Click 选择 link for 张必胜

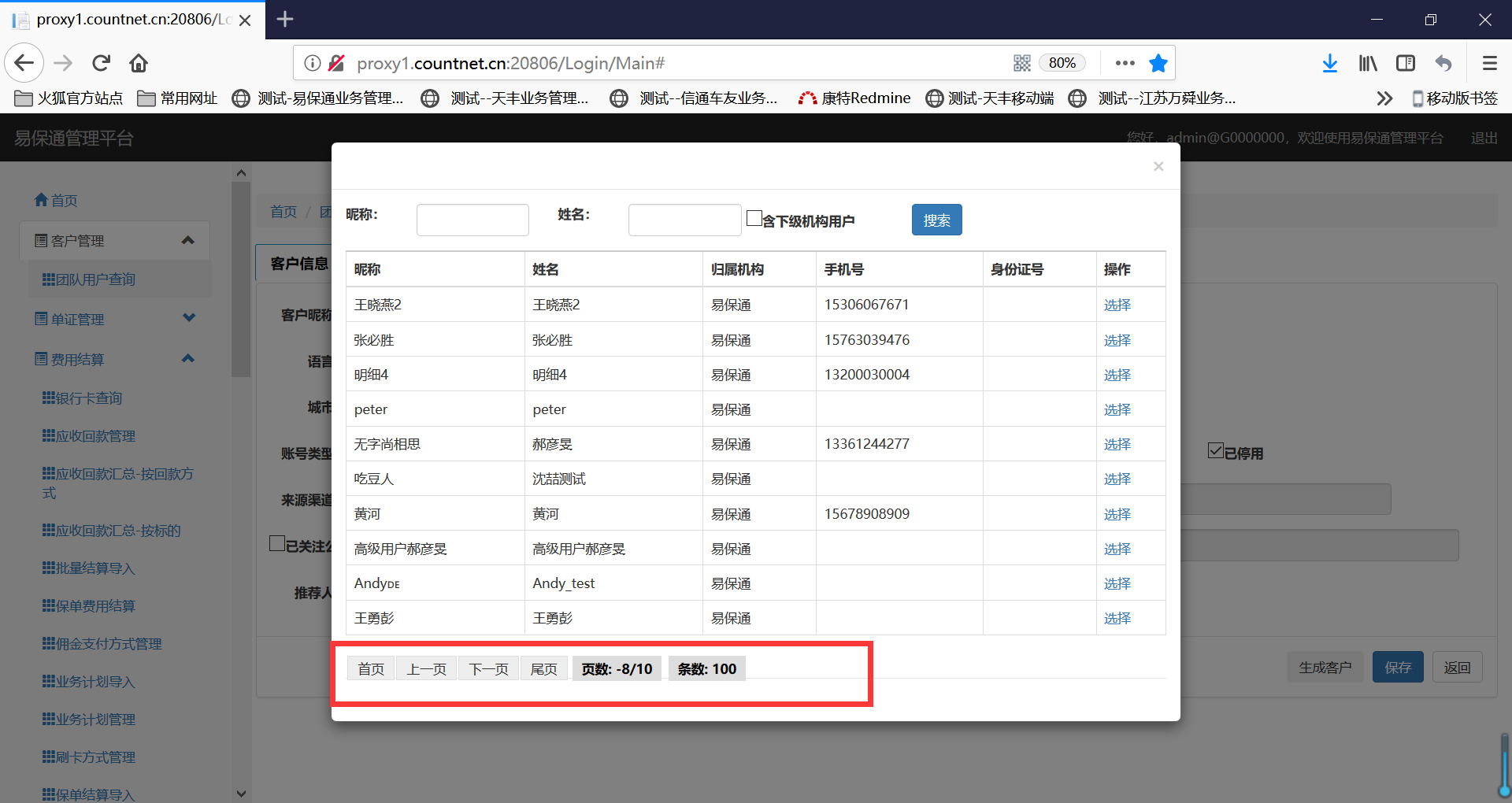(x=1117, y=340)
